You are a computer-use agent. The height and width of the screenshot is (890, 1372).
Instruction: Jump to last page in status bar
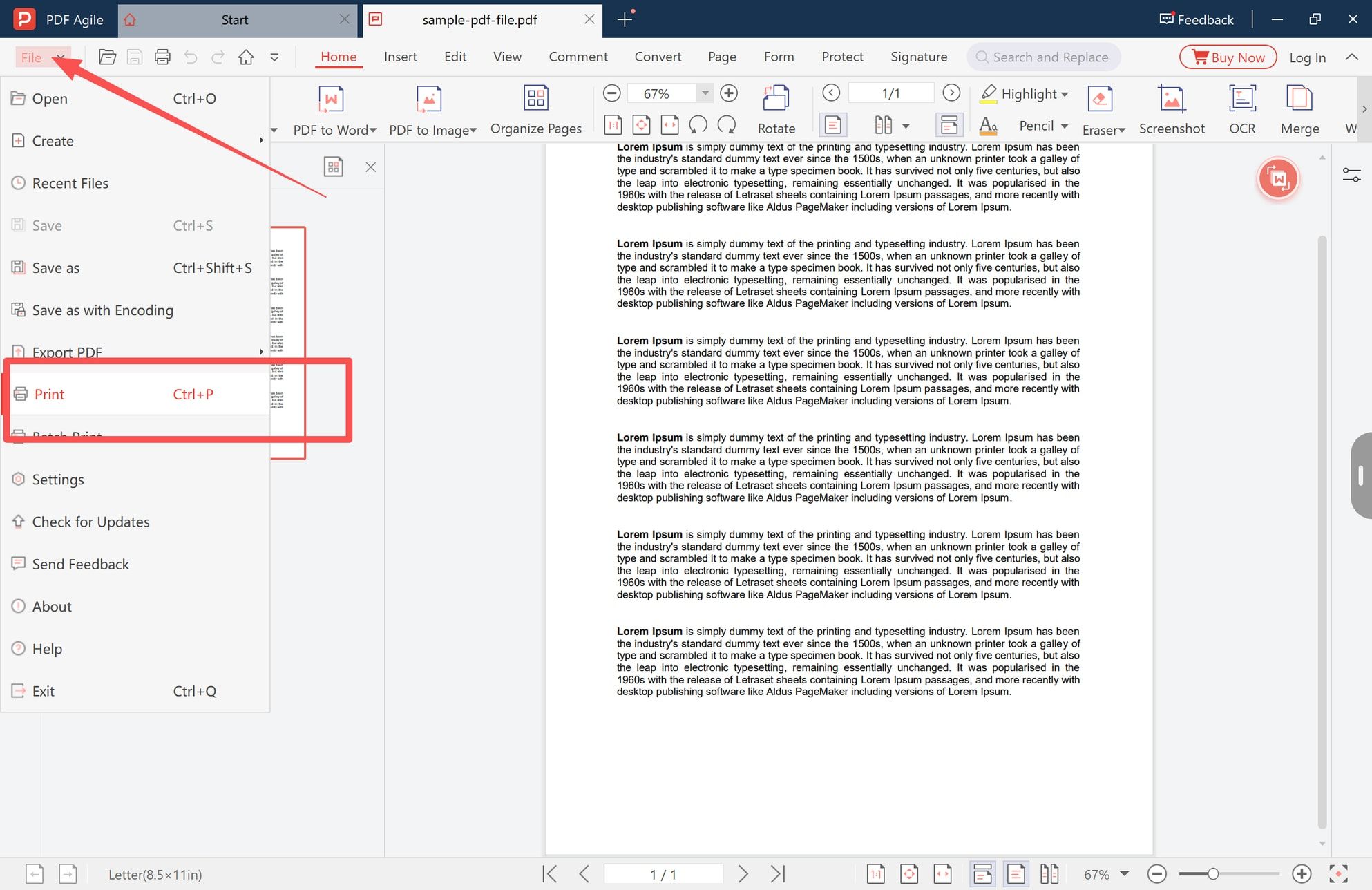pyautogui.click(x=778, y=874)
